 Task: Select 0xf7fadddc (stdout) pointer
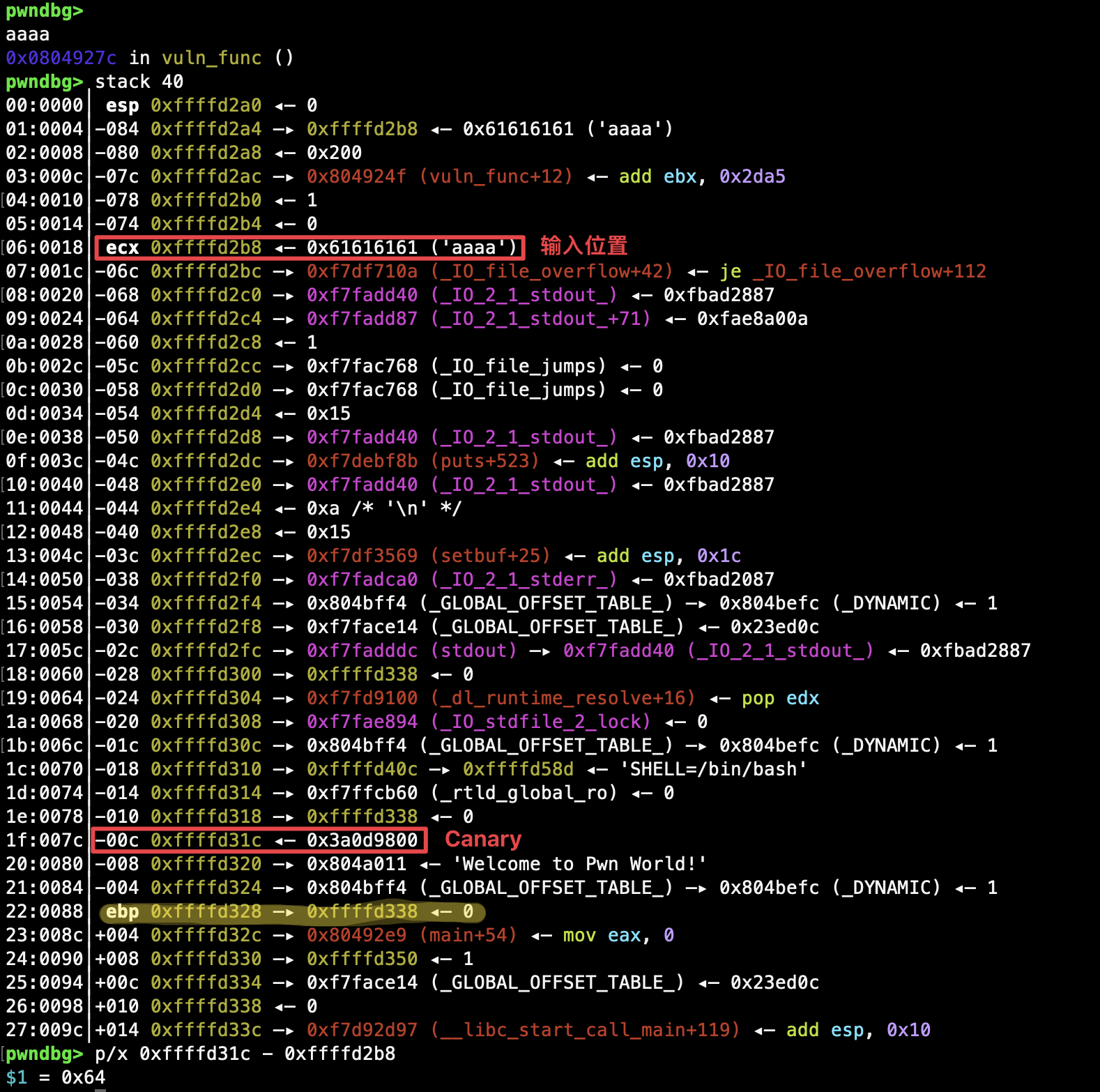point(412,651)
